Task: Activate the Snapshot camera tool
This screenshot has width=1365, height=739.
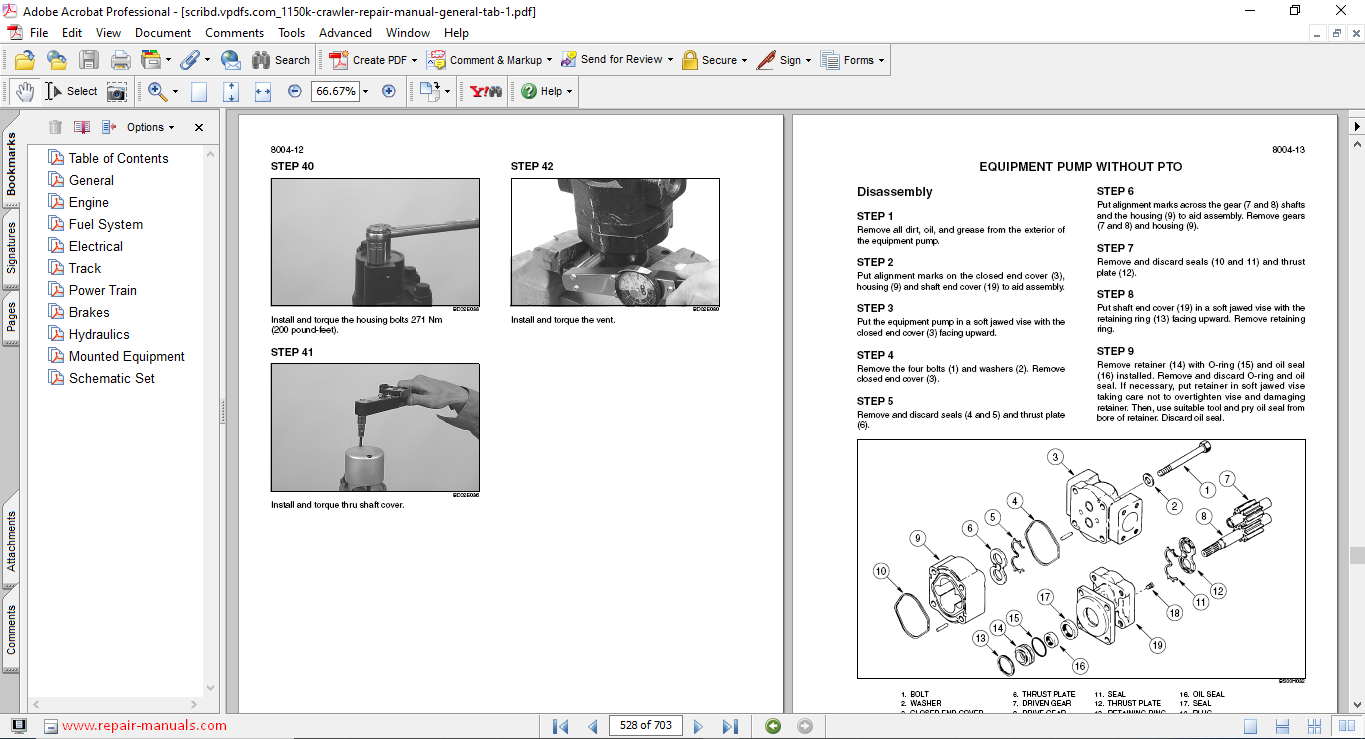Action: (117, 91)
